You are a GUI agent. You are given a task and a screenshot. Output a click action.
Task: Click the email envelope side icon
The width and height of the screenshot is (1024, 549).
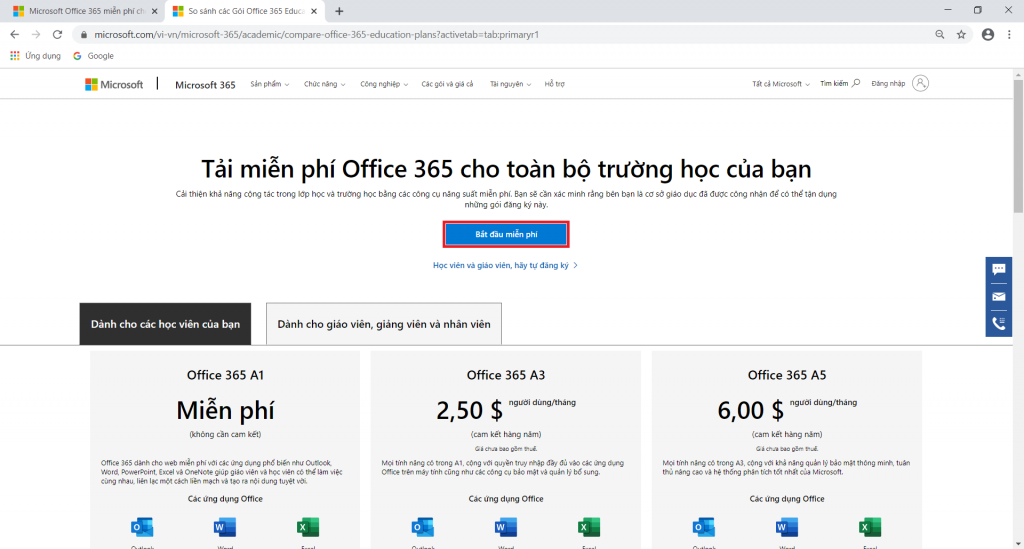(999, 297)
